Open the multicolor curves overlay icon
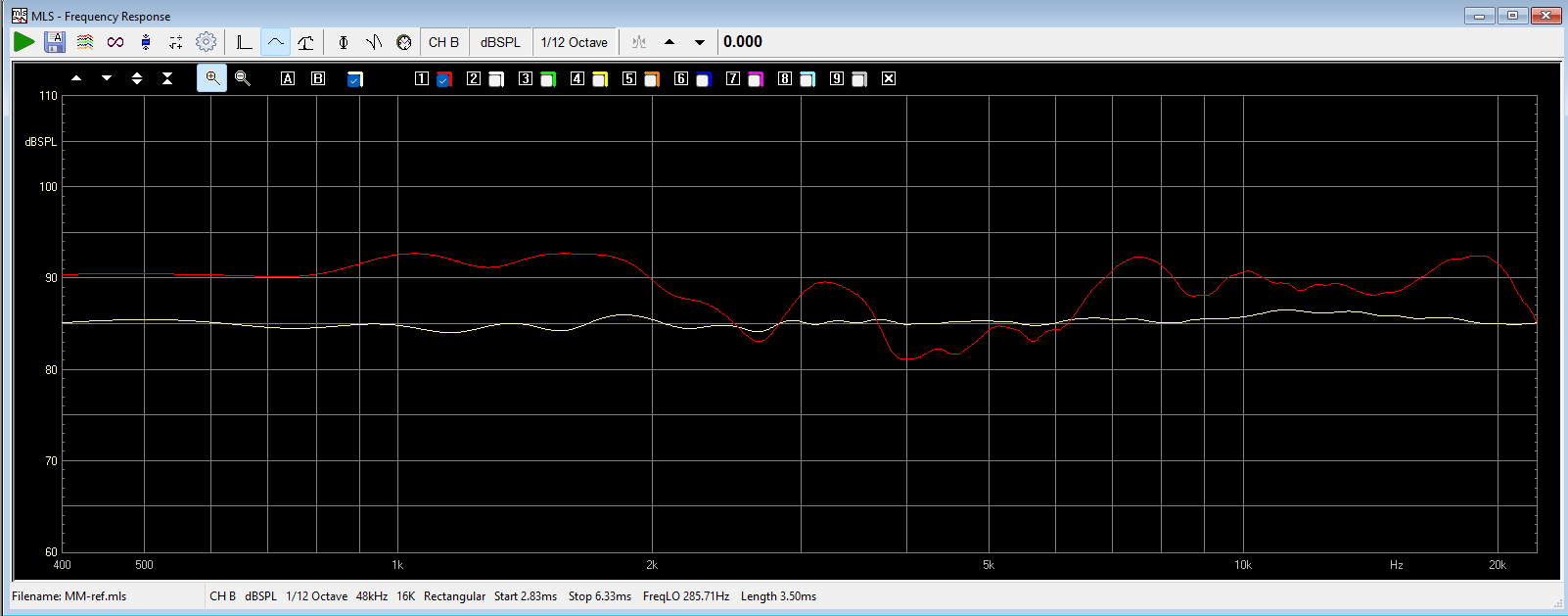Screen dimensions: 1568x616 point(85,42)
